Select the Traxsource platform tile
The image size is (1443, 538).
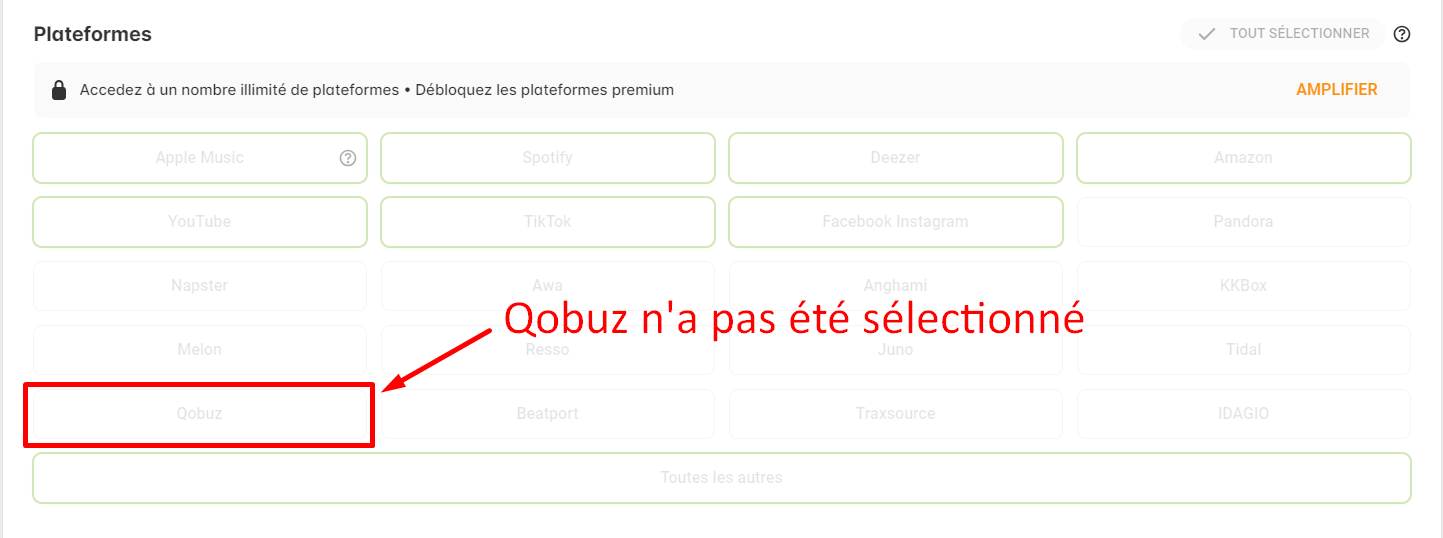point(895,414)
